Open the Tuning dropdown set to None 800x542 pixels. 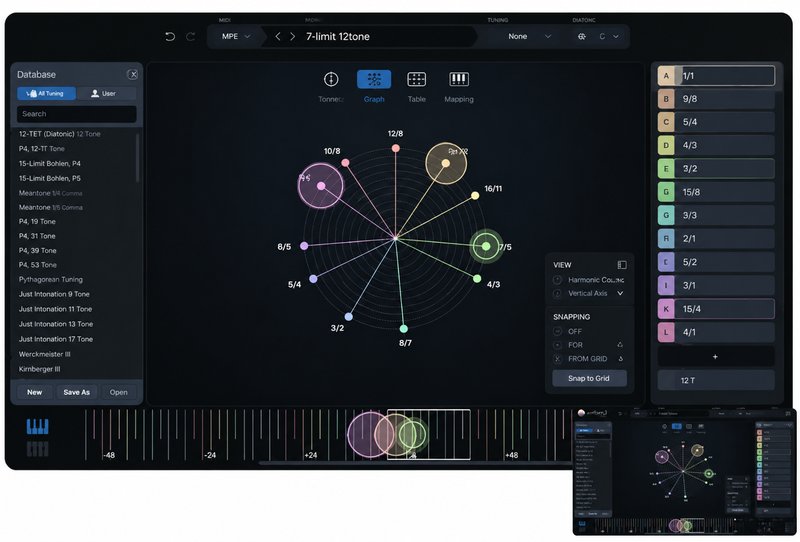tap(529, 36)
